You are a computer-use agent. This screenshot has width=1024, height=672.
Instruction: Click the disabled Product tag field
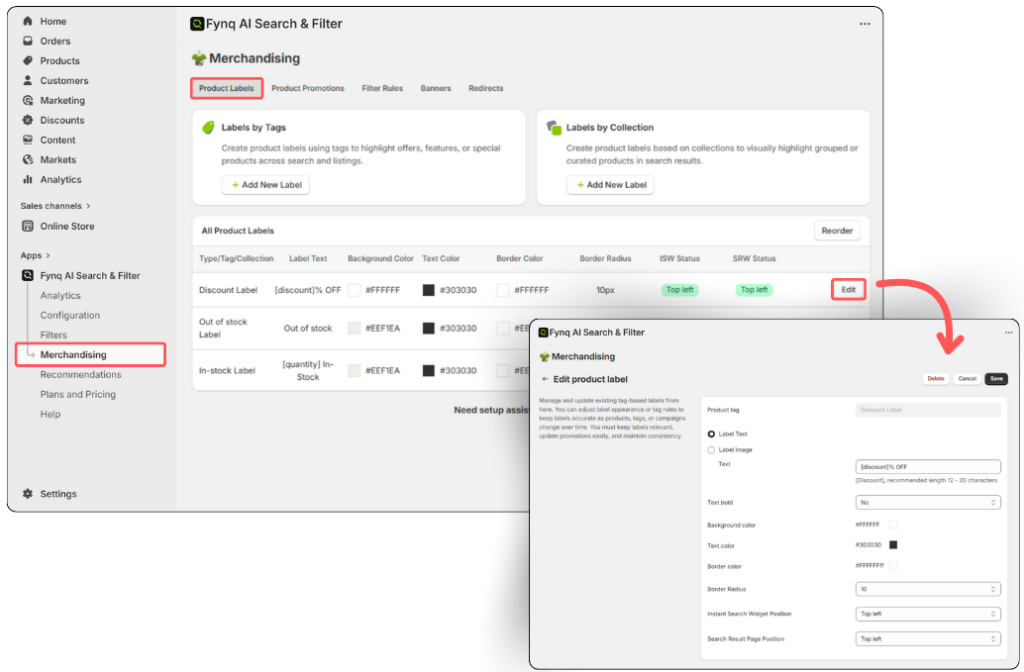(928, 410)
